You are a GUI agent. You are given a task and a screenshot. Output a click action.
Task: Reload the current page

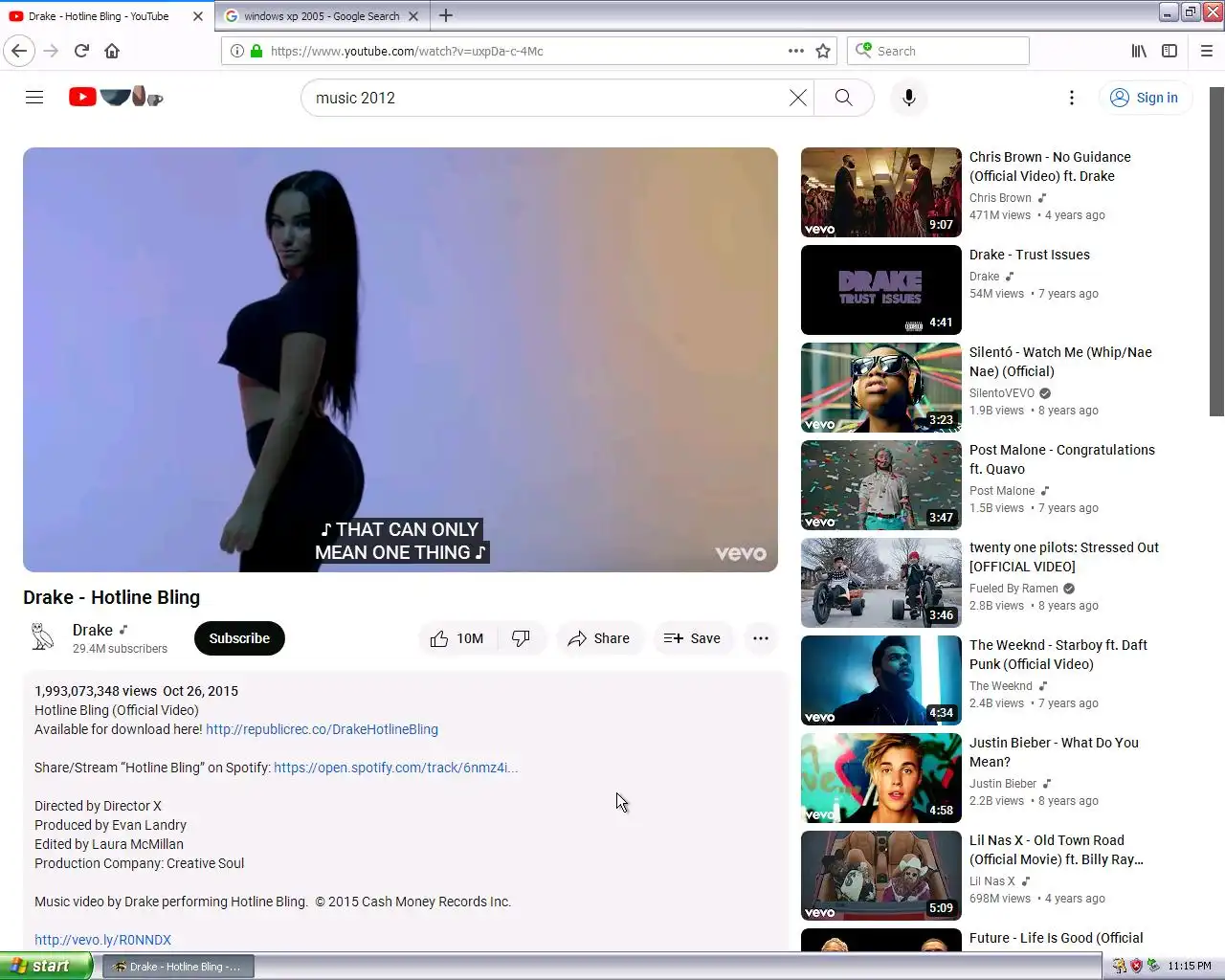[82, 51]
